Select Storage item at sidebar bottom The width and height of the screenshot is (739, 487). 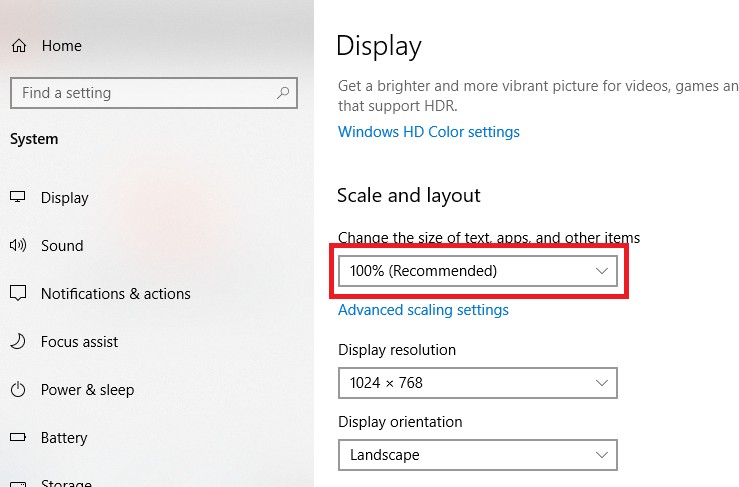66,482
